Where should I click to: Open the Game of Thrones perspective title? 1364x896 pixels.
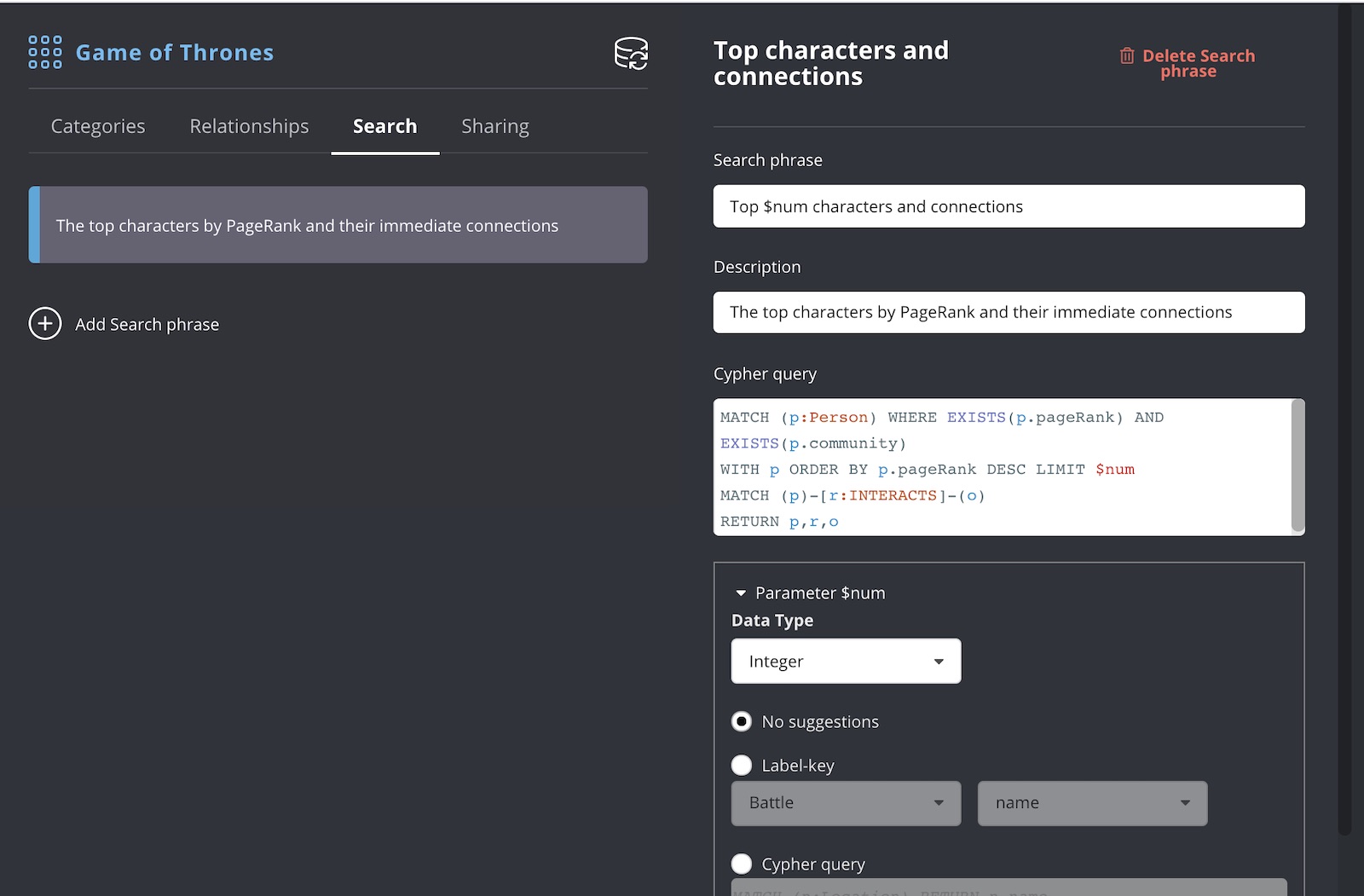(175, 53)
